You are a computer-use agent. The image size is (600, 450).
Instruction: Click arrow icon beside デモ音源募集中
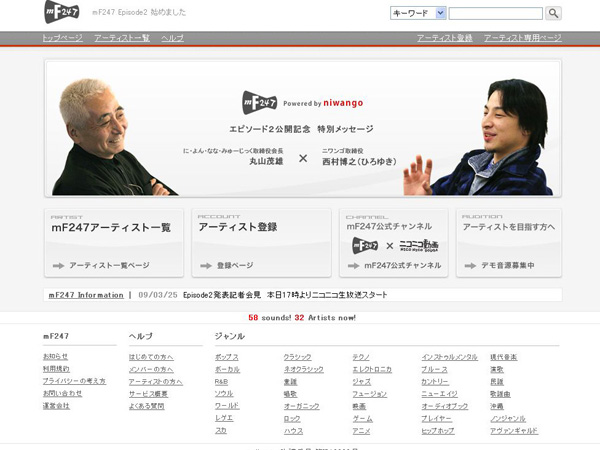click(x=470, y=266)
